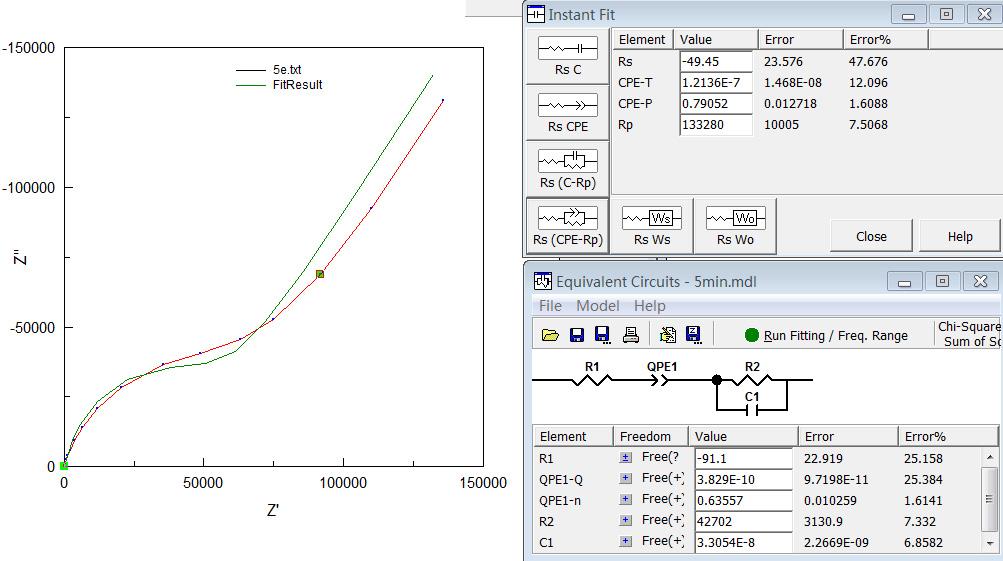Click the green origin marker on plot

tap(64, 466)
